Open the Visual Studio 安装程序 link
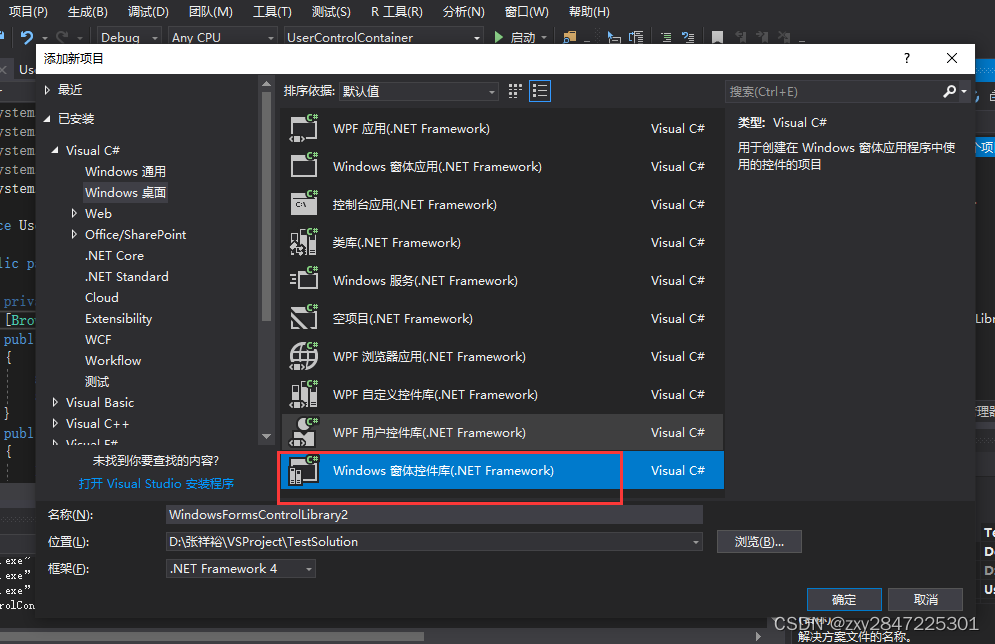Viewport: 995px width, 644px height. click(157, 483)
